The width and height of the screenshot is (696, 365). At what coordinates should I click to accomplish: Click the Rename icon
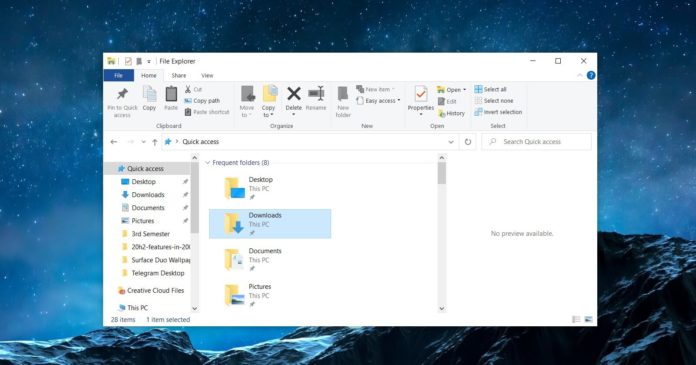316,93
